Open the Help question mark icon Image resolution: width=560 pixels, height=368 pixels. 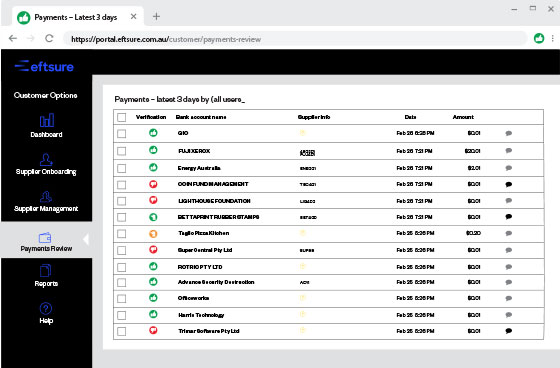(46, 308)
